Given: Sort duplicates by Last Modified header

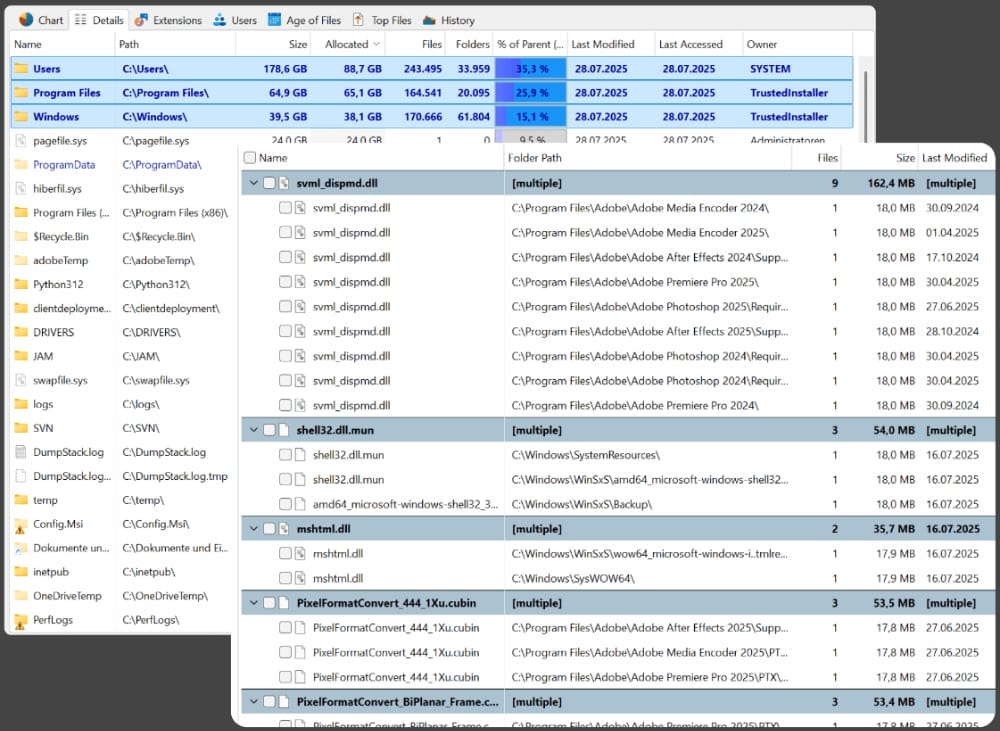Looking at the screenshot, I should pyautogui.click(x=954, y=158).
